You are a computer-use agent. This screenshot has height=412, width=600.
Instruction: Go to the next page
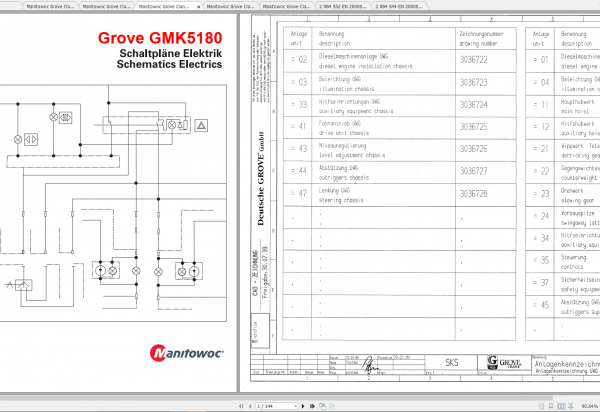click(x=303, y=406)
